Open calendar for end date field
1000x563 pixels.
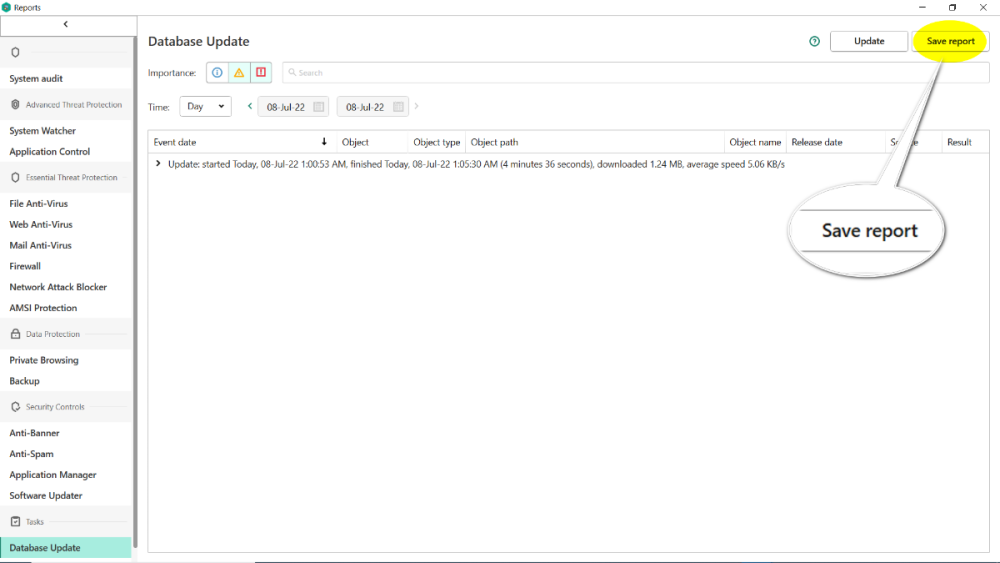coord(399,107)
